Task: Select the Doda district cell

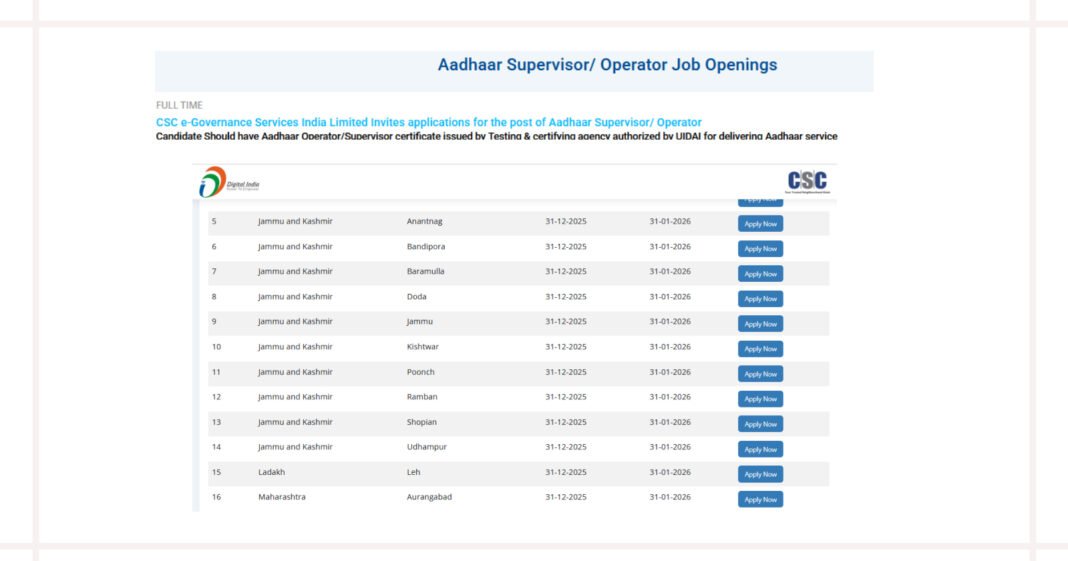Action: [417, 296]
